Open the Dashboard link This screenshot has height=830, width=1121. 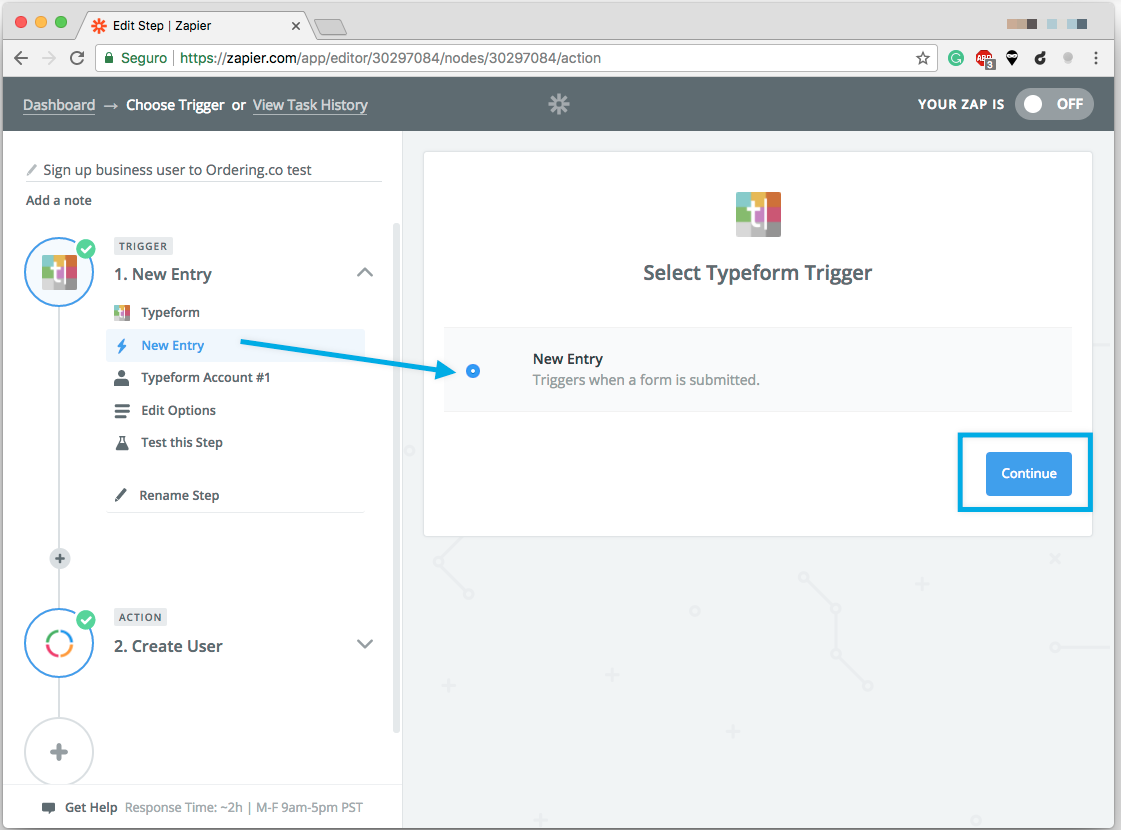(x=59, y=105)
